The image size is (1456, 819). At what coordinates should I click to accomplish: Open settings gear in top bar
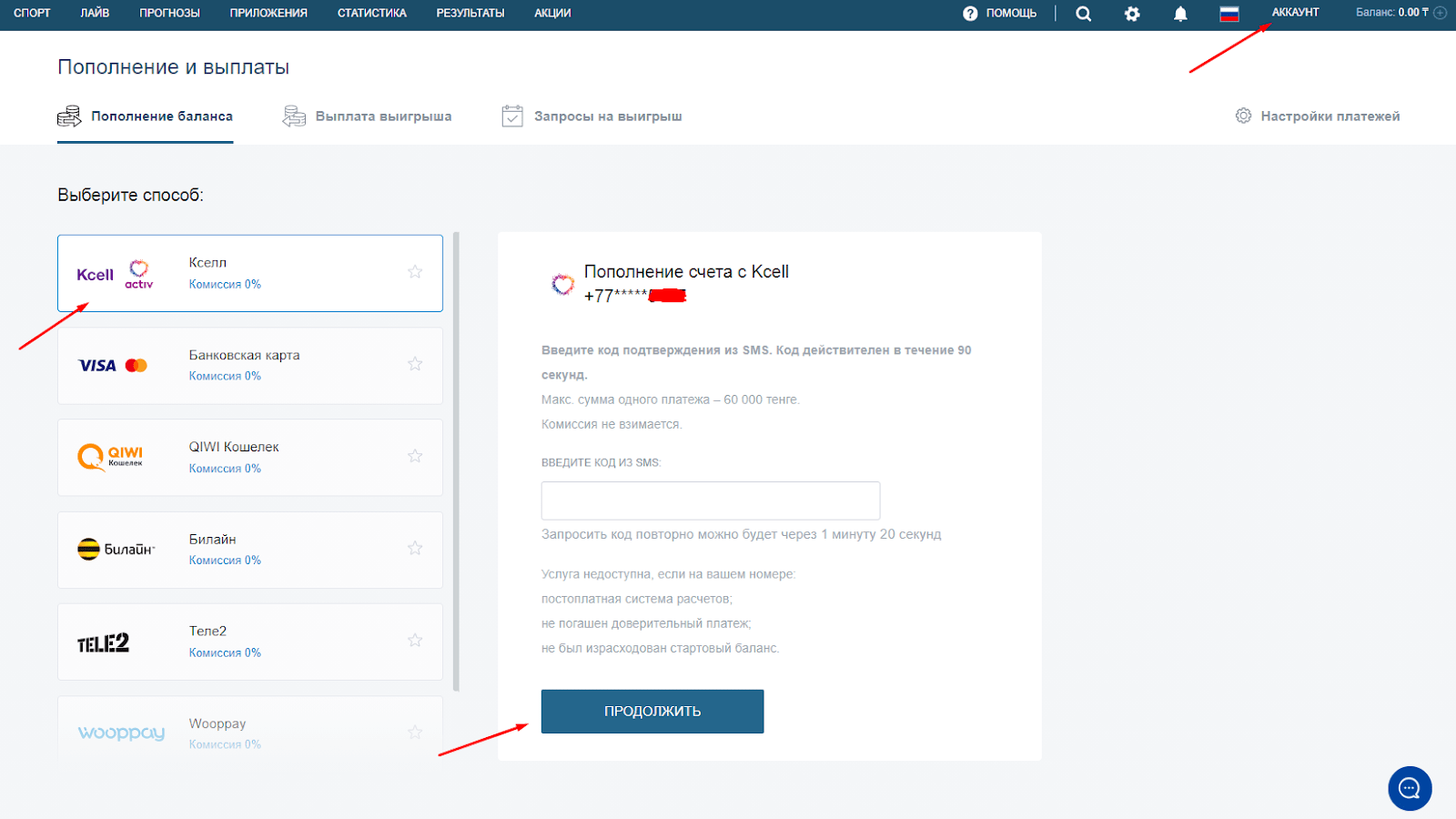point(1132,14)
